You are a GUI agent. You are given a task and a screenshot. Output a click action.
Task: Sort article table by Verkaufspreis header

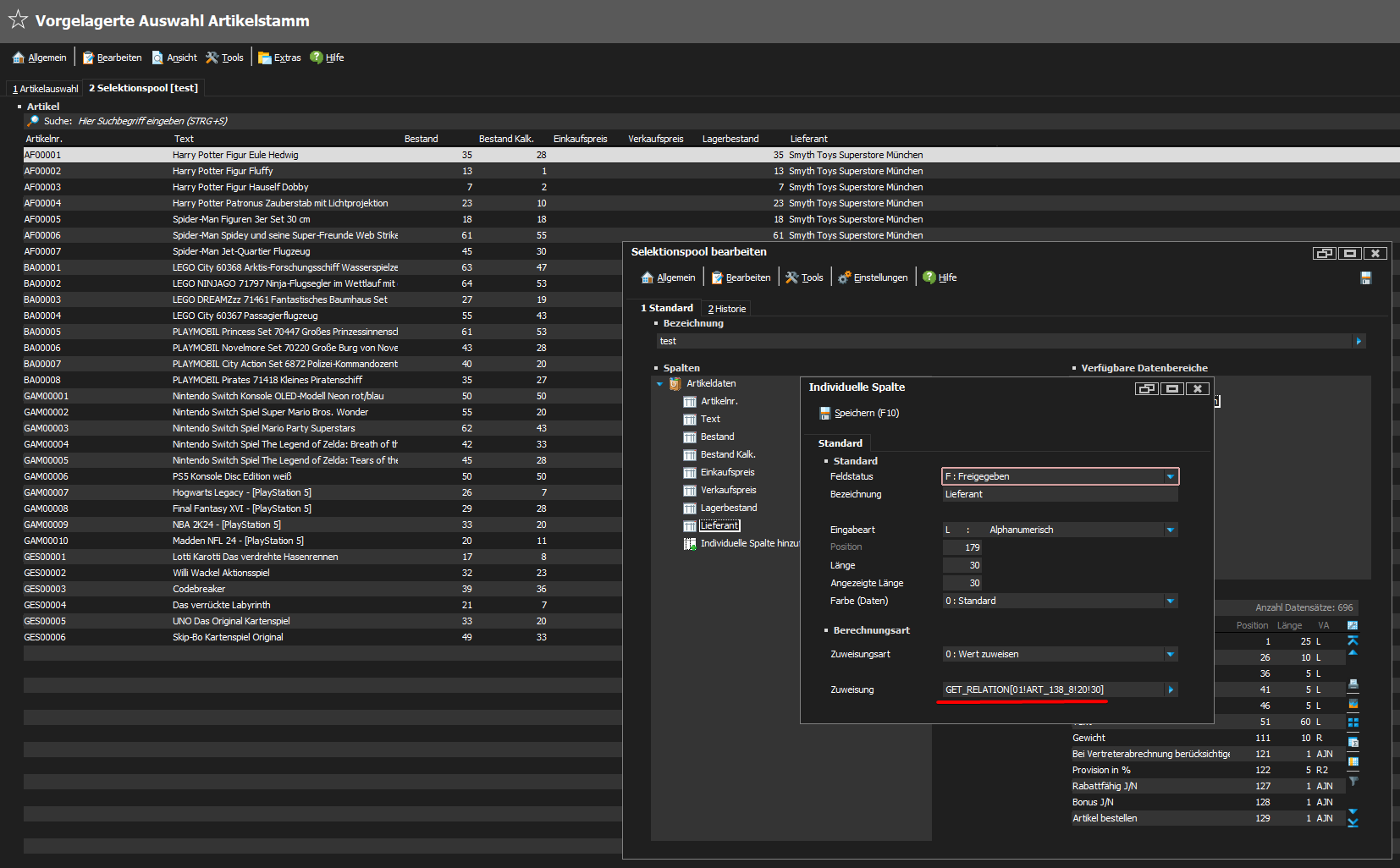[x=656, y=139]
